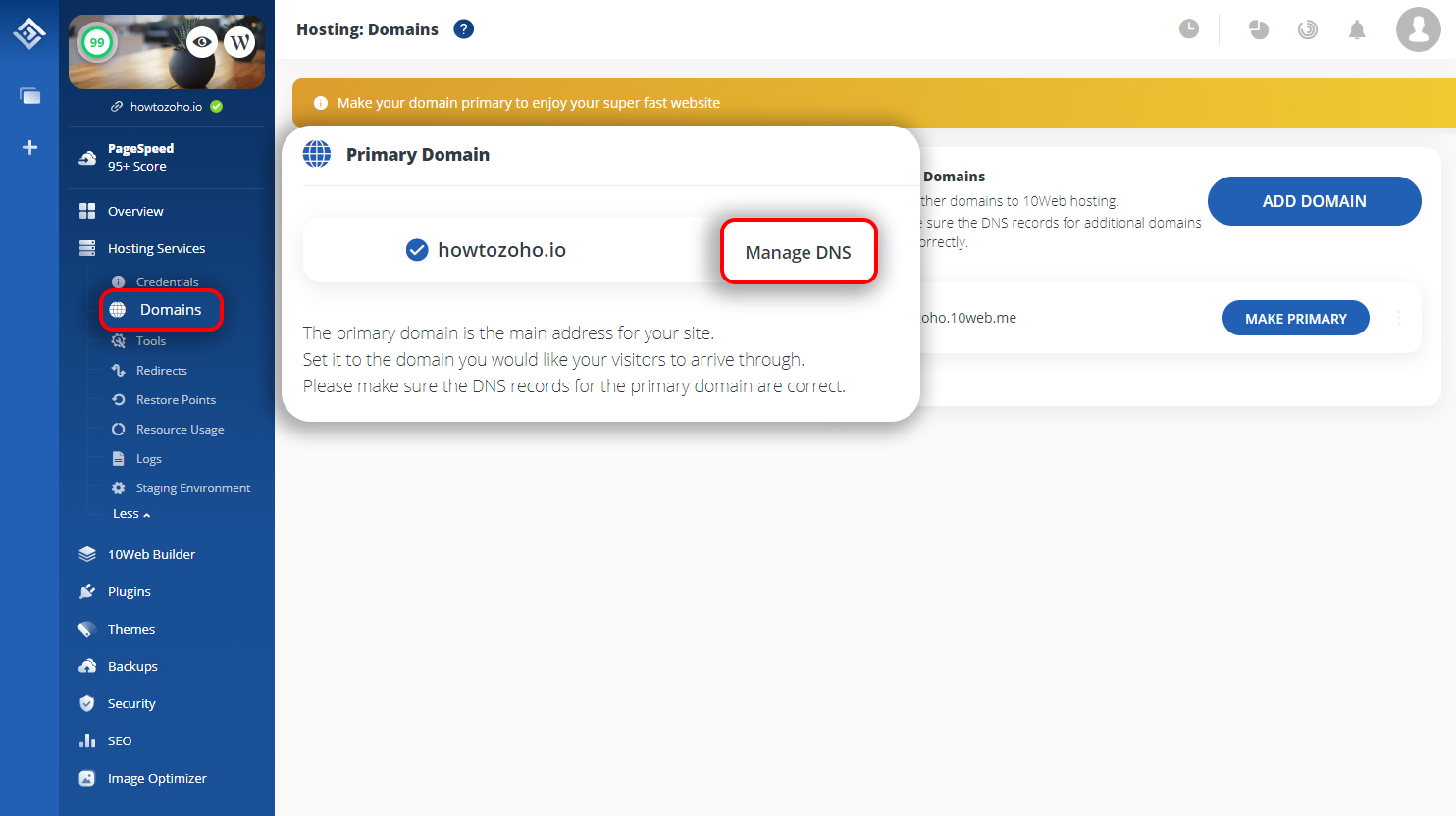
Task: Click the Resource Usage circle icon
Action: pos(119,430)
